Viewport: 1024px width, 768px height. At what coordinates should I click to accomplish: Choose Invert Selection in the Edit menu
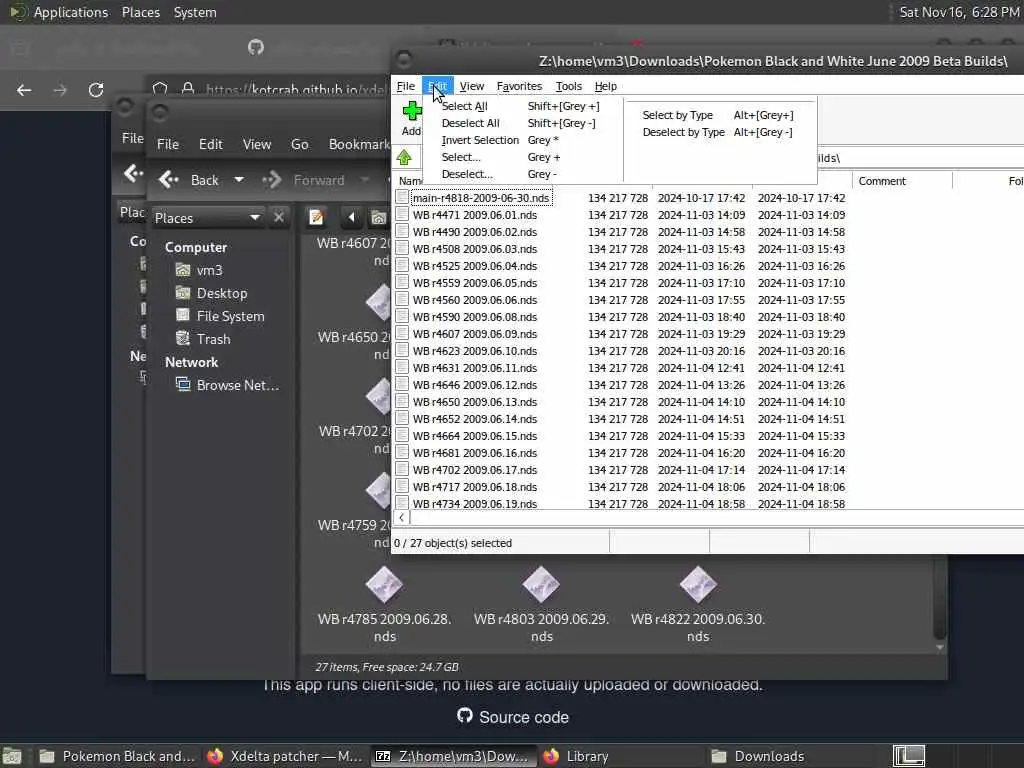tap(480, 140)
